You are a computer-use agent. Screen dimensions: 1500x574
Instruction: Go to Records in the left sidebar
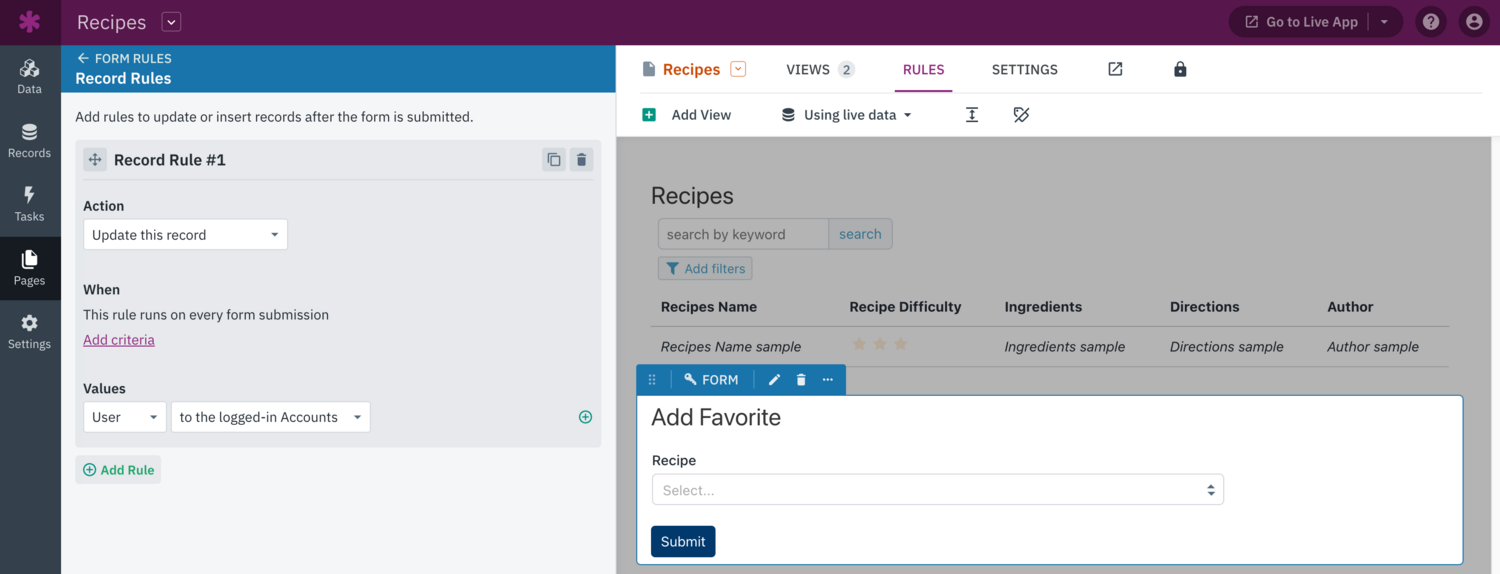pos(29,141)
